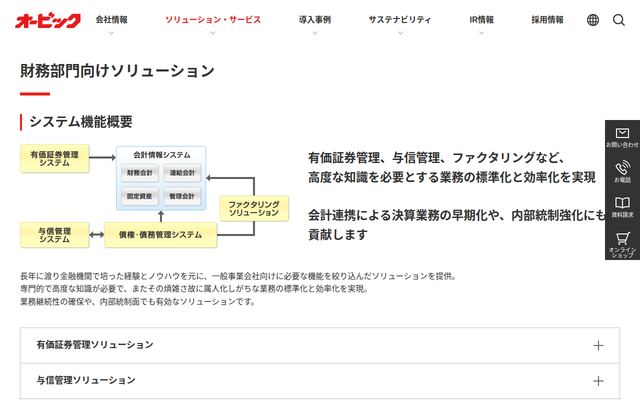
Task: Click the 管理会計 box in diagram
Action: (182, 196)
